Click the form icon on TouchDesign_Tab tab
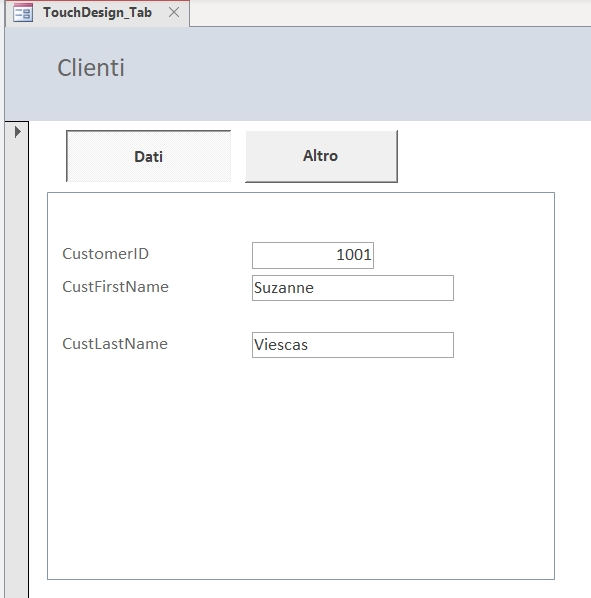Screen dimensions: 591x598 22,13
